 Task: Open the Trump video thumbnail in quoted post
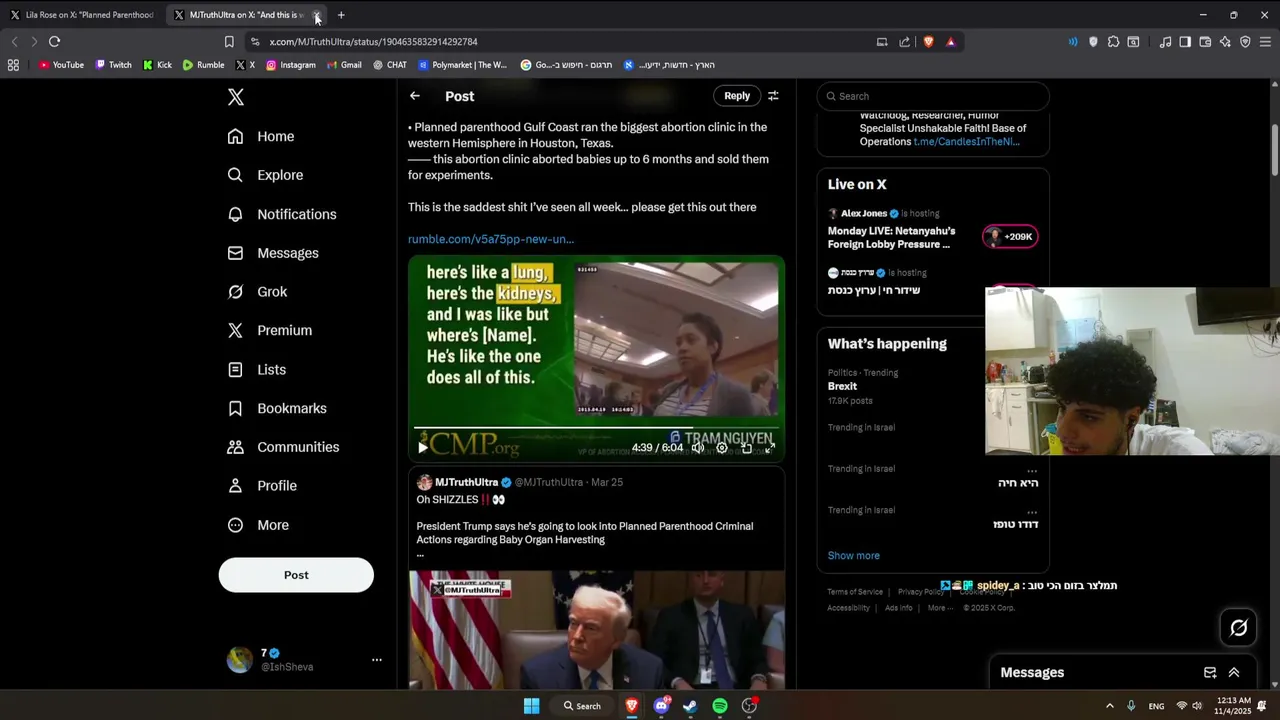pos(596,630)
